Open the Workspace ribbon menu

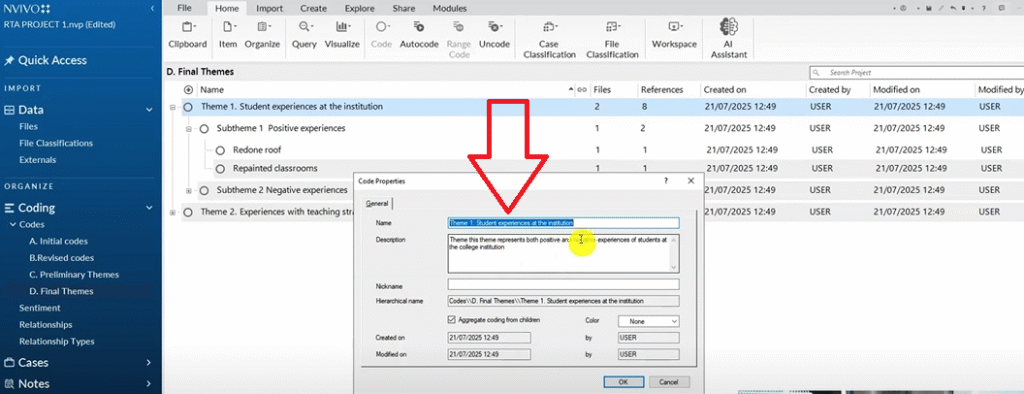pos(674,35)
